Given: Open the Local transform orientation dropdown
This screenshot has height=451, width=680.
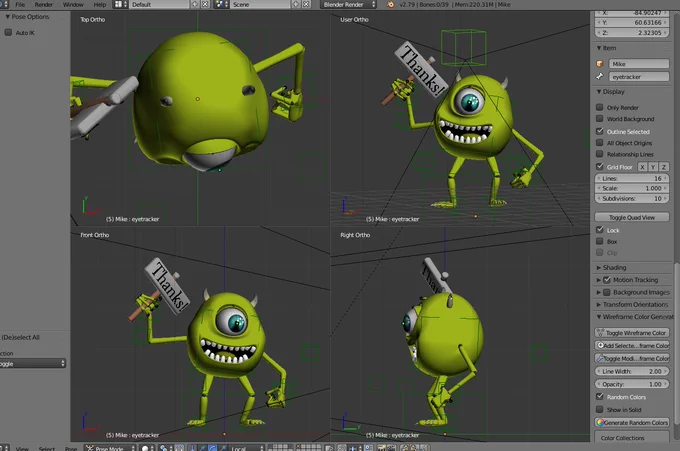Looking at the screenshot, I should pos(246,448).
